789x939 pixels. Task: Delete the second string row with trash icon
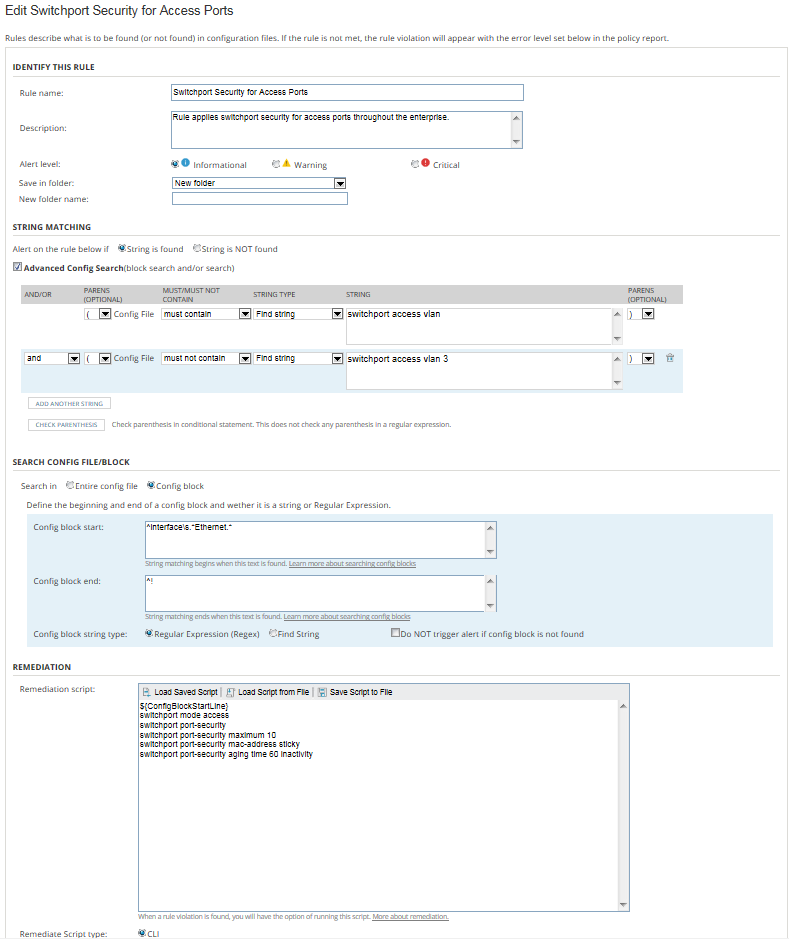[670, 358]
